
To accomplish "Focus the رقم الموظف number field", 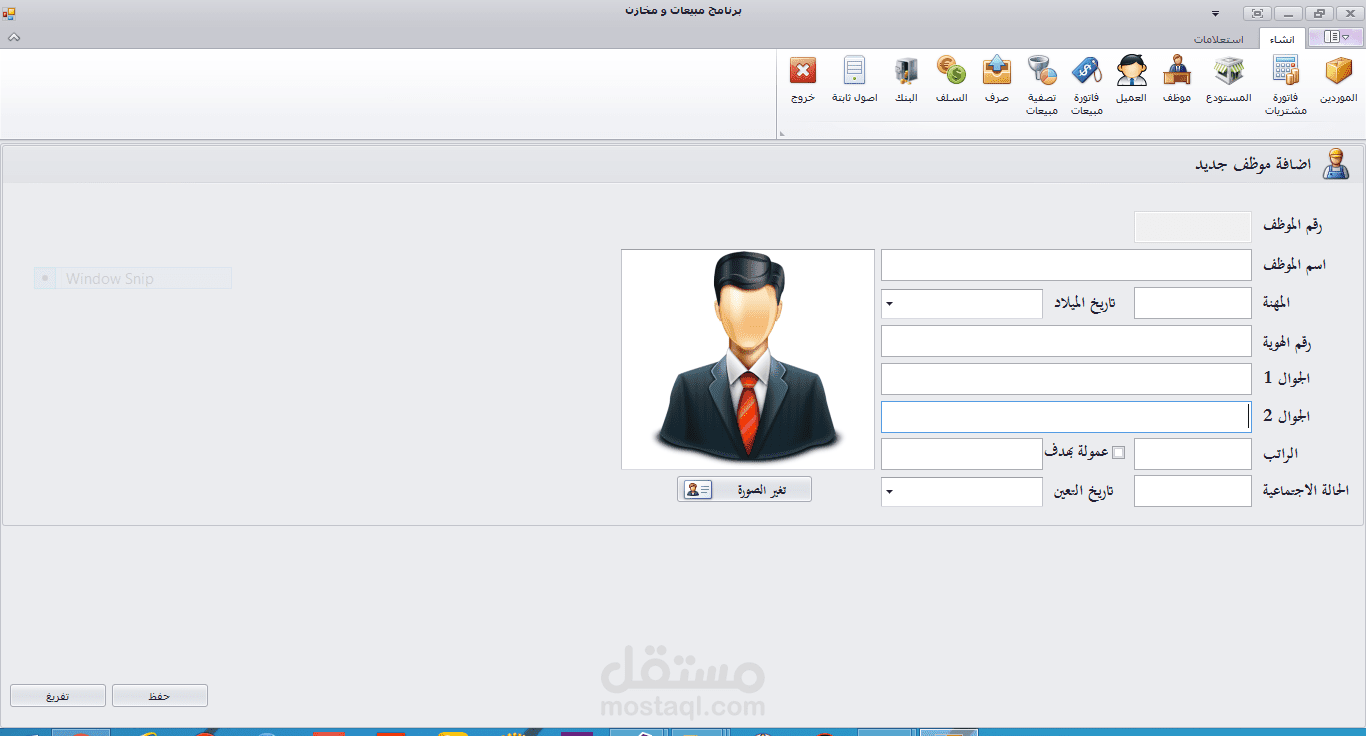I will pos(1193,227).
